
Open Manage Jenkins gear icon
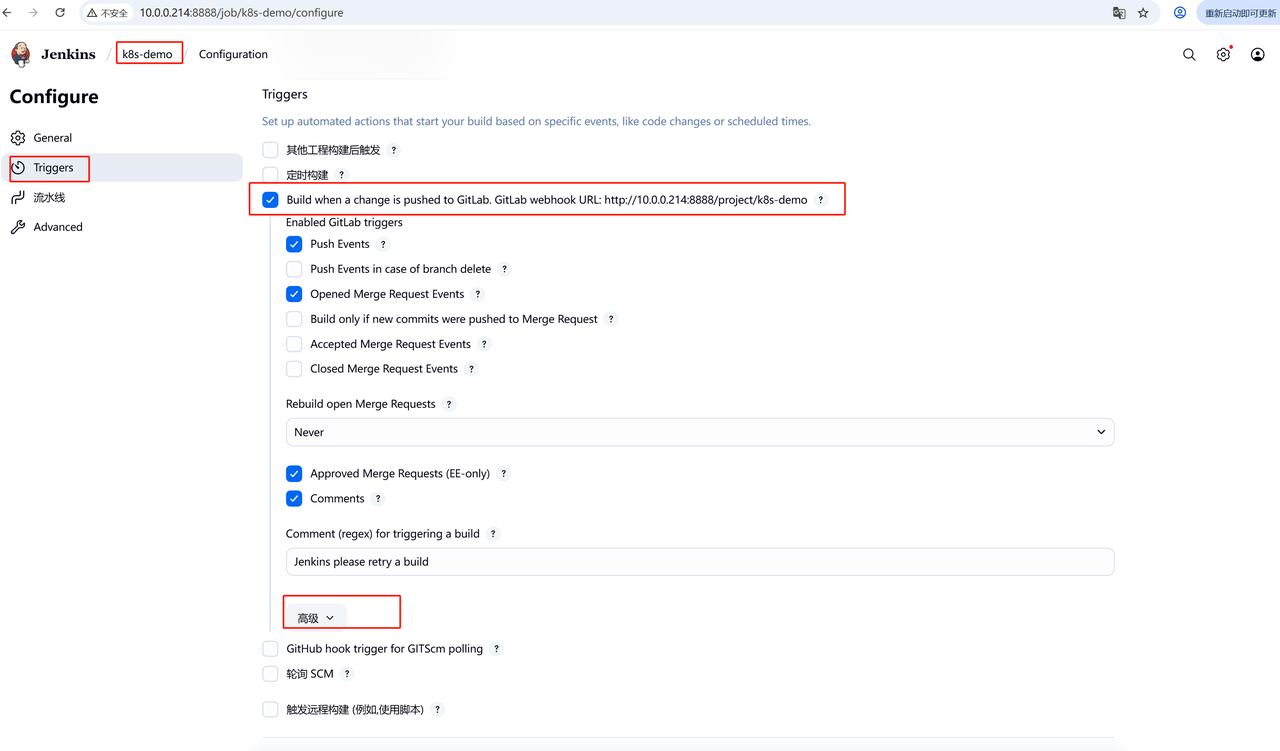click(1223, 55)
